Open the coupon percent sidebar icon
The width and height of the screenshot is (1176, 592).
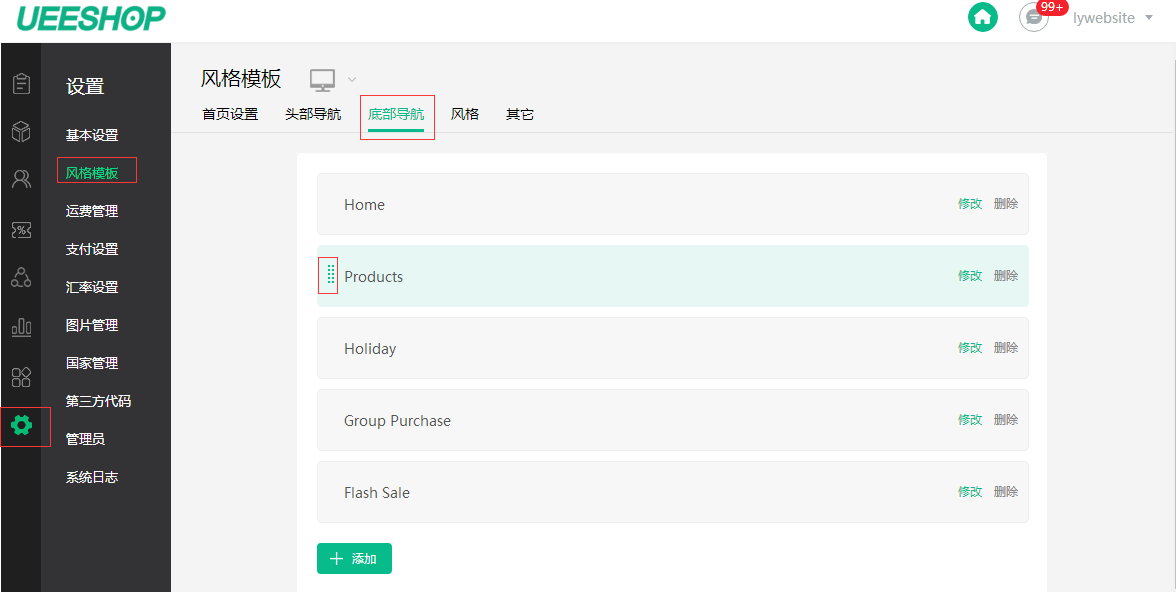(x=21, y=230)
